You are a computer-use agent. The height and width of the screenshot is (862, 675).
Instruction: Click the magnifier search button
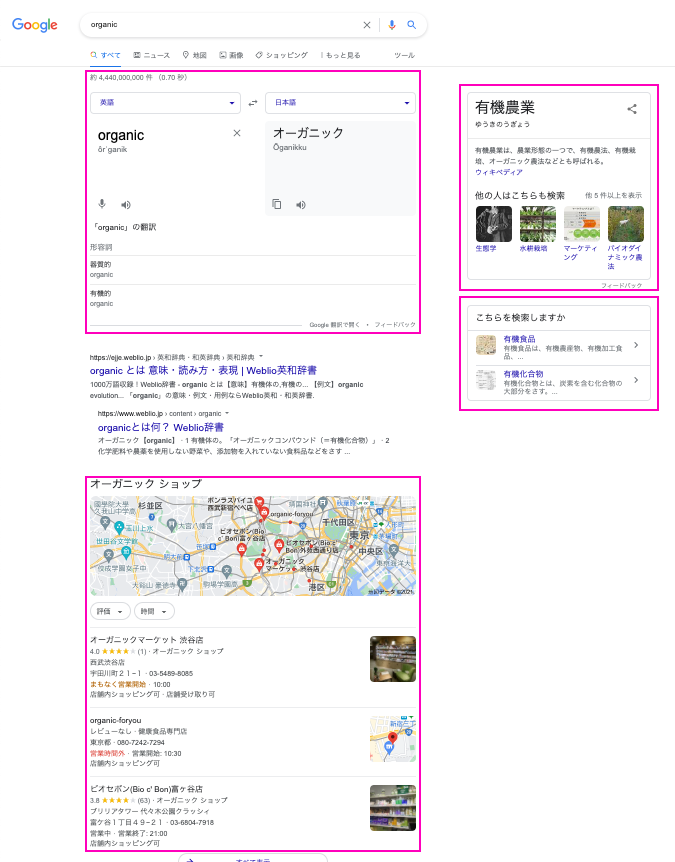coord(411,25)
